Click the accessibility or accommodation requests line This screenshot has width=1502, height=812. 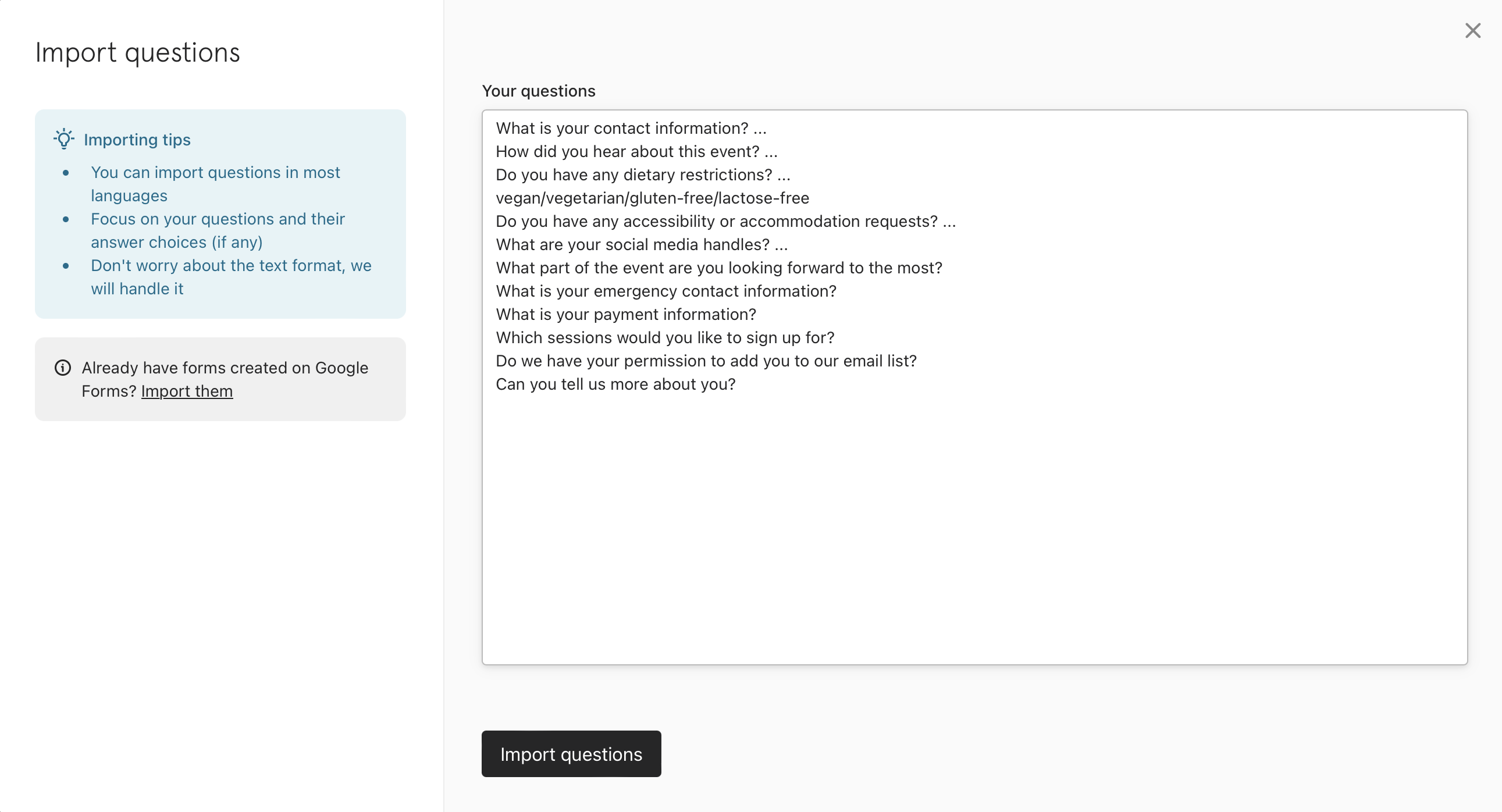click(725, 222)
